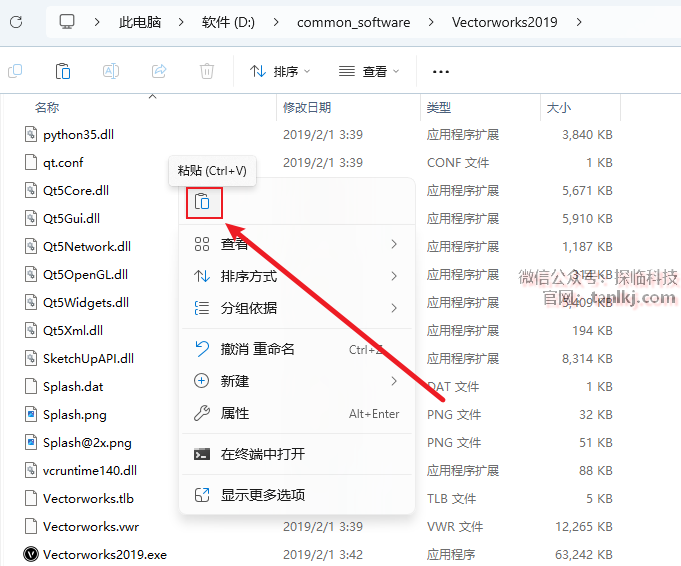Click the qt.conf blank file icon
The height and width of the screenshot is (566, 681).
tap(31, 163)
